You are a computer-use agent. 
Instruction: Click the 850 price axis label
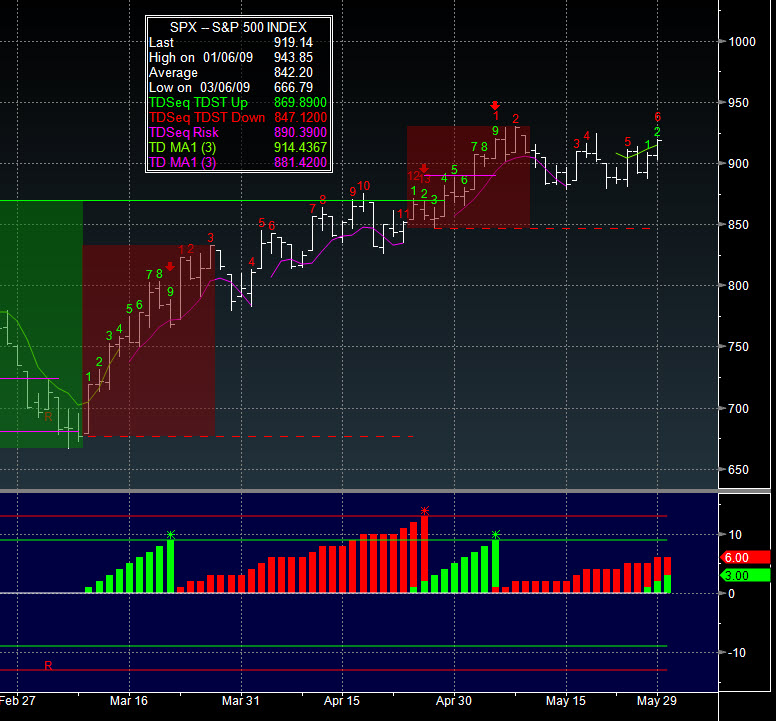click(738, 225)
